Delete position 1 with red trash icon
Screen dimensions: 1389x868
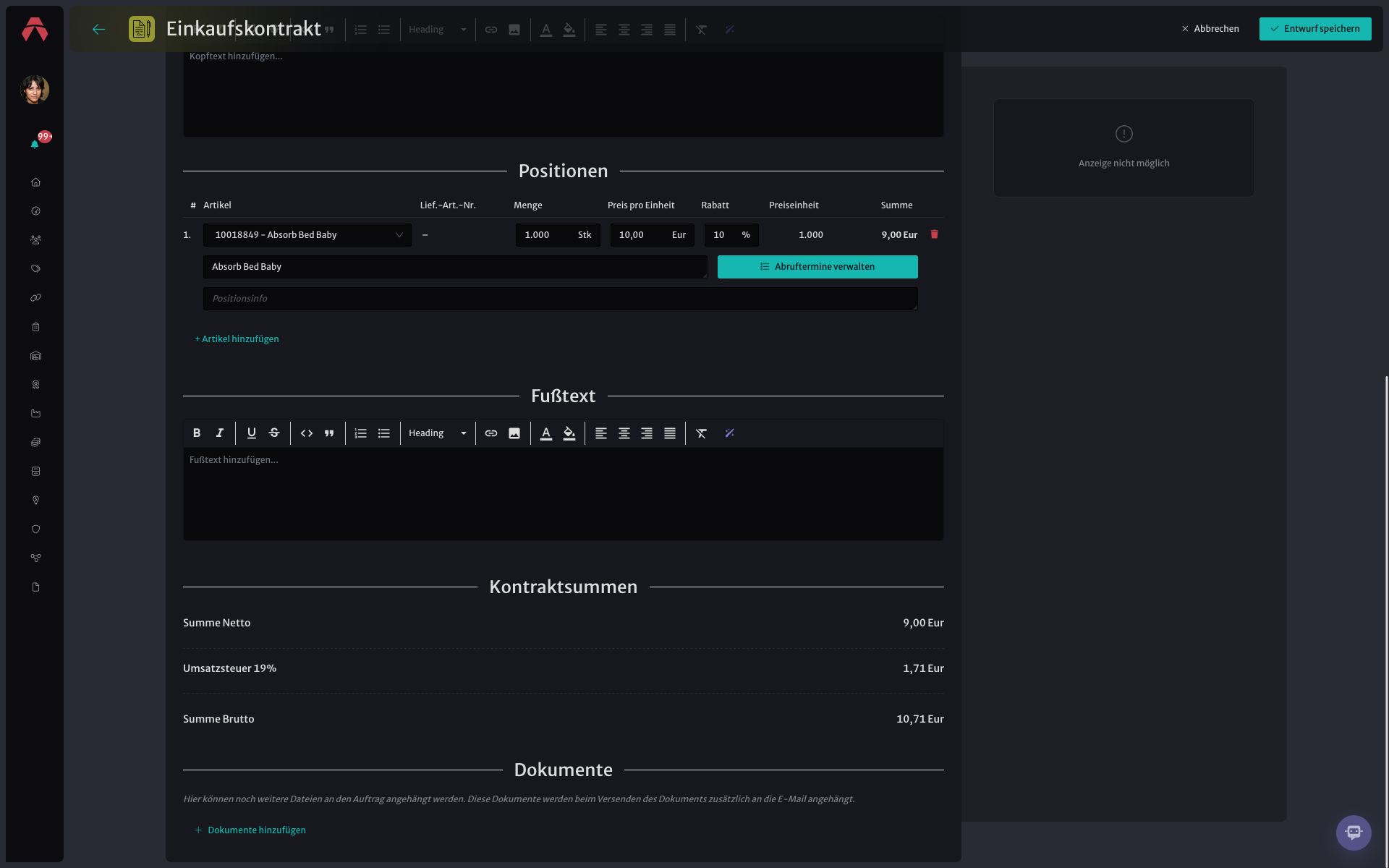(934, 234)
